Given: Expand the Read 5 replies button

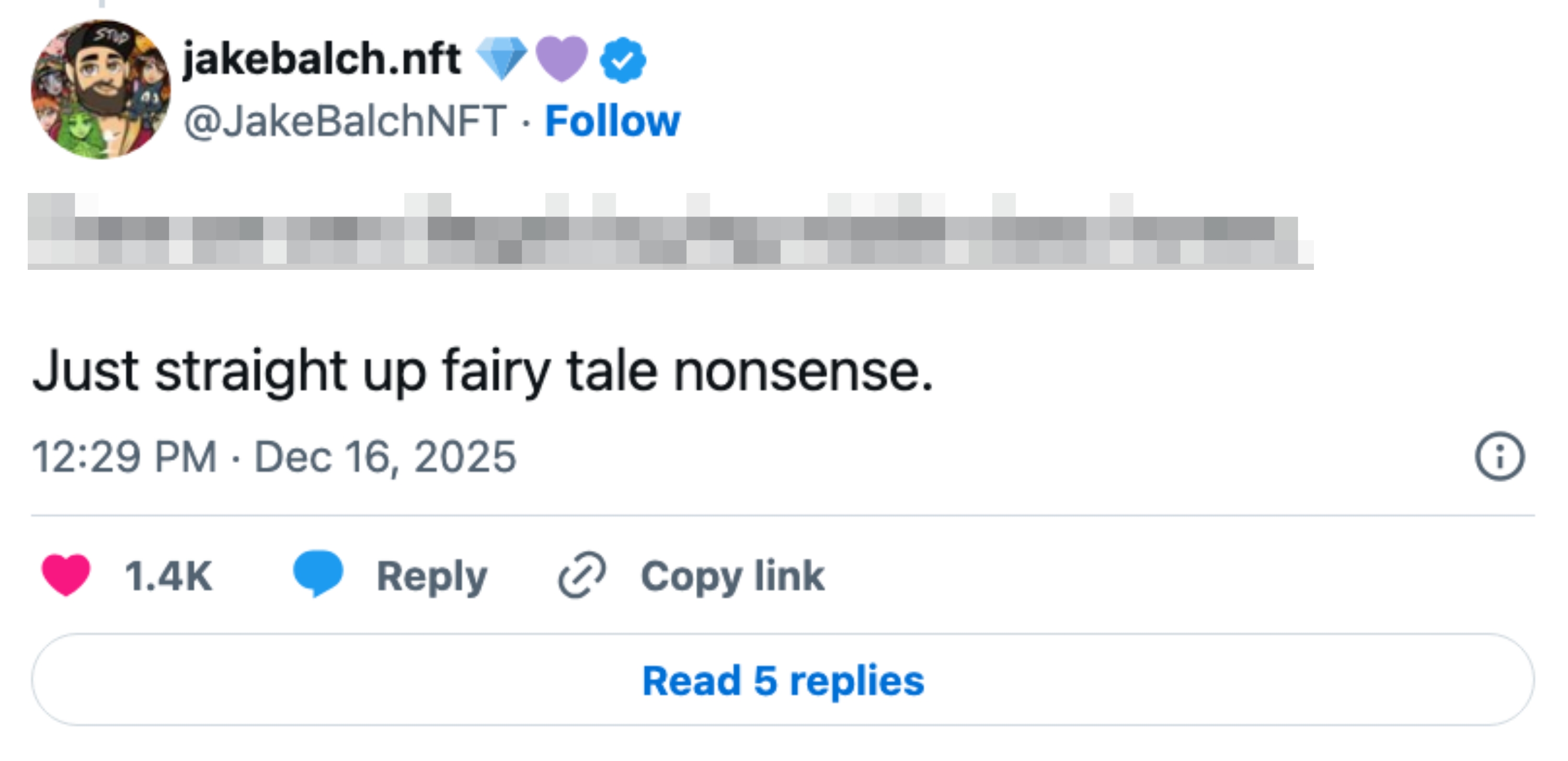Looking at the screenshot, I should [783, 680].
